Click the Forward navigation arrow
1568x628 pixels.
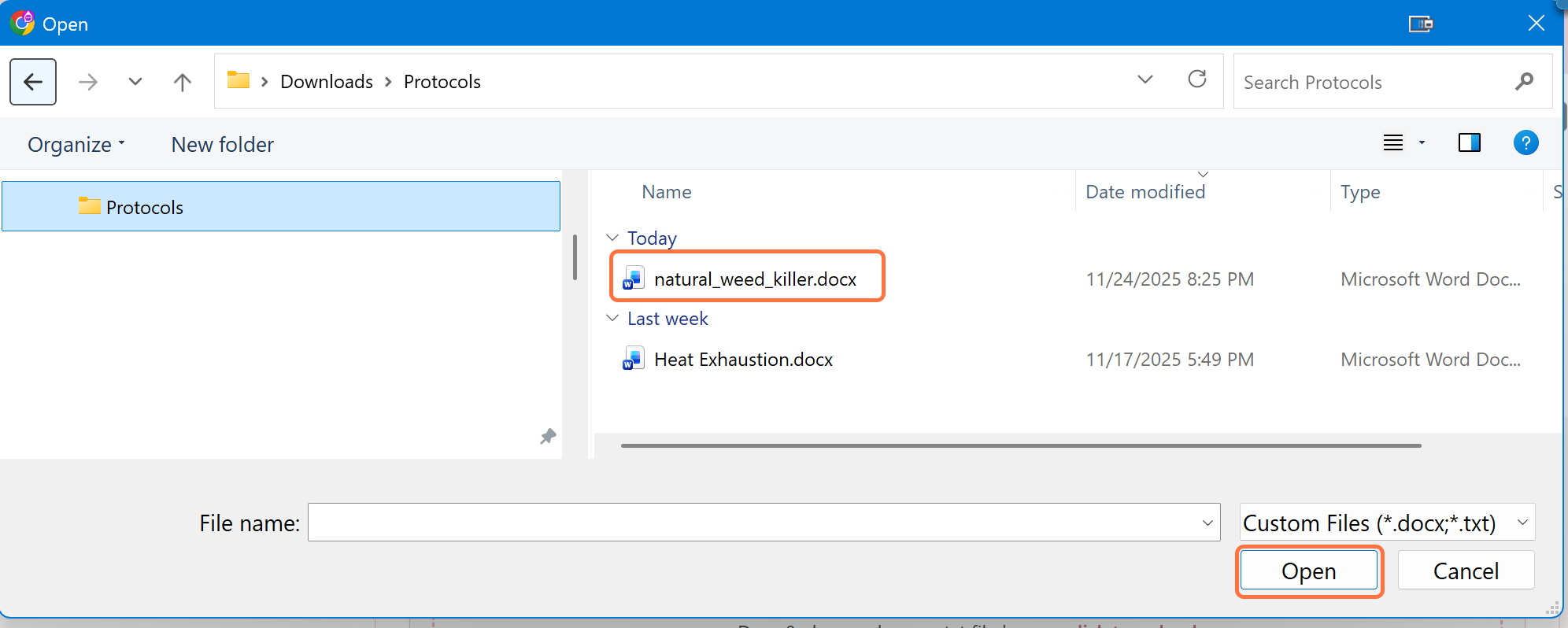tap(88, 82)
